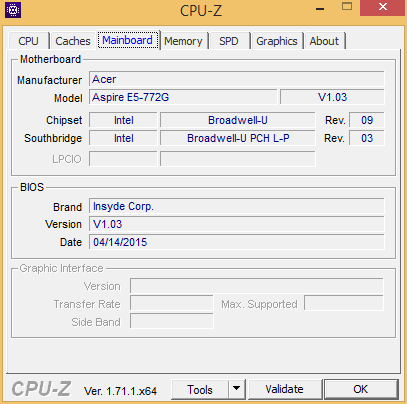This screenshot has height=404, width=407.
Task: Go to the Graphics tab
Action: click(x=277, y=41)
